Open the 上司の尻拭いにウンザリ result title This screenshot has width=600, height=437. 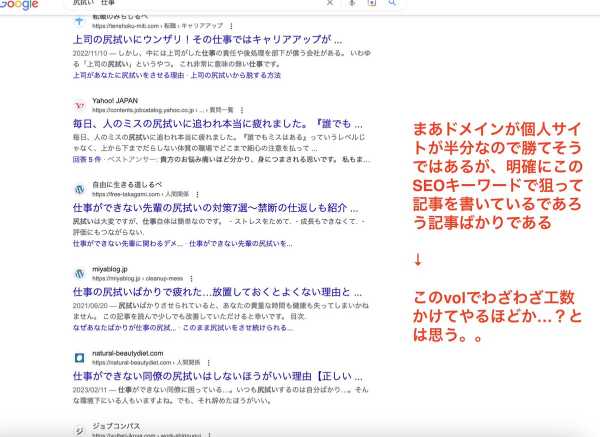point(207,39)
